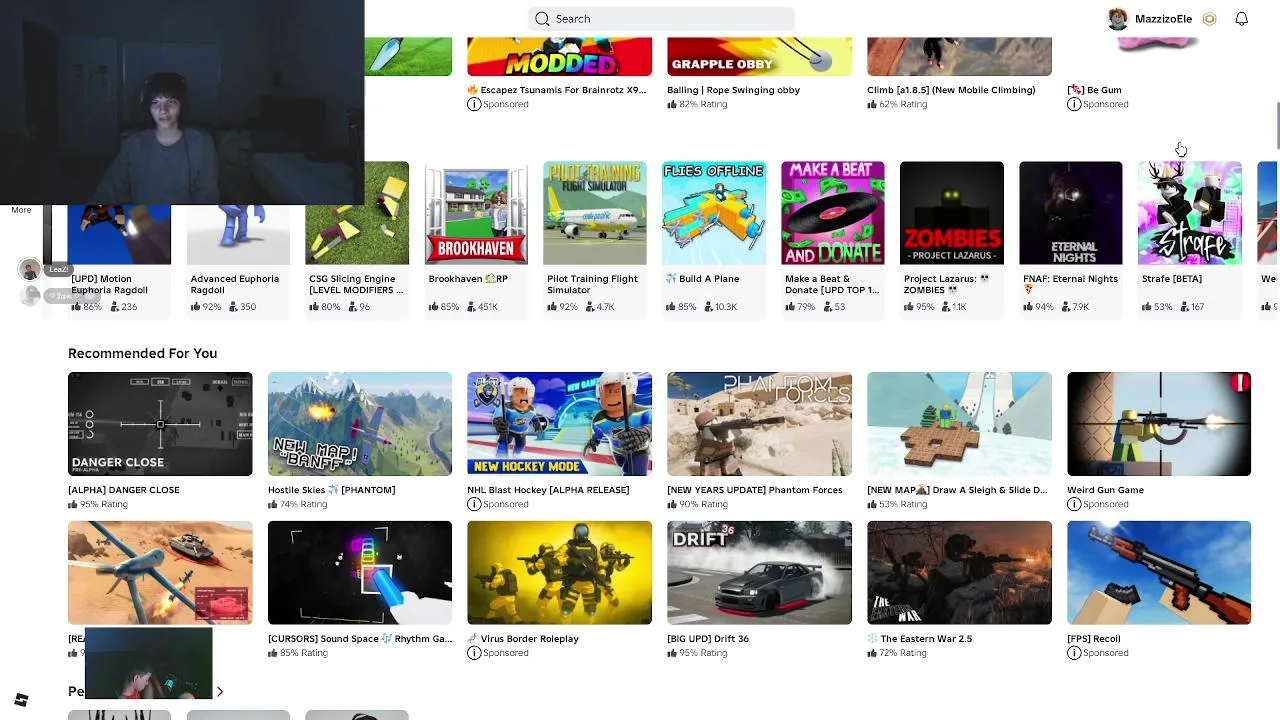Open the Drift 36 car thumbnail
Viewport: 1280px width, 720px height.
pyautogui.click(x=759, y=573)
